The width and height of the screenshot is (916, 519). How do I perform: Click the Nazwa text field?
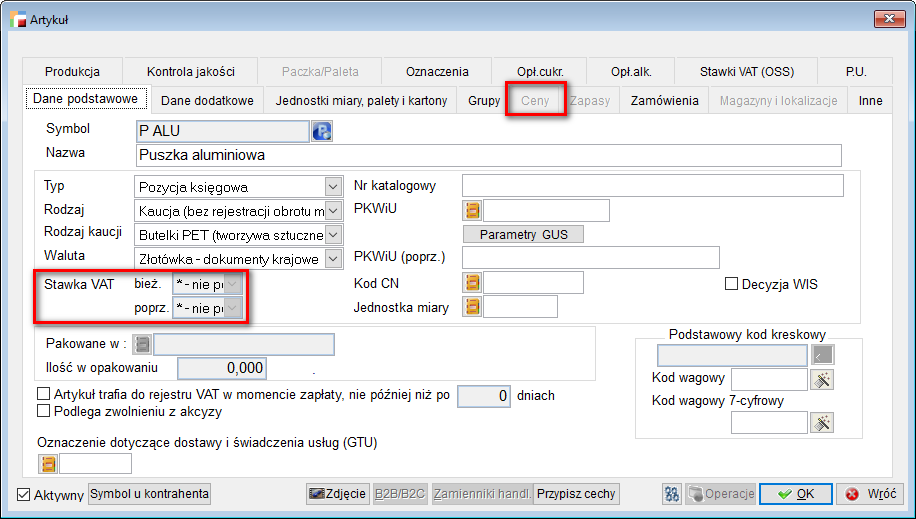tap(487, 155)
